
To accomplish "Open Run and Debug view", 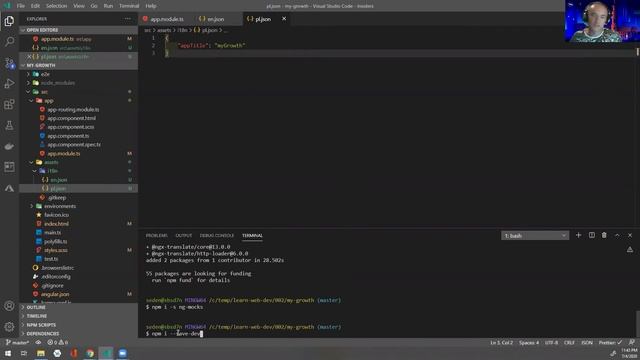I will [9, 84].
